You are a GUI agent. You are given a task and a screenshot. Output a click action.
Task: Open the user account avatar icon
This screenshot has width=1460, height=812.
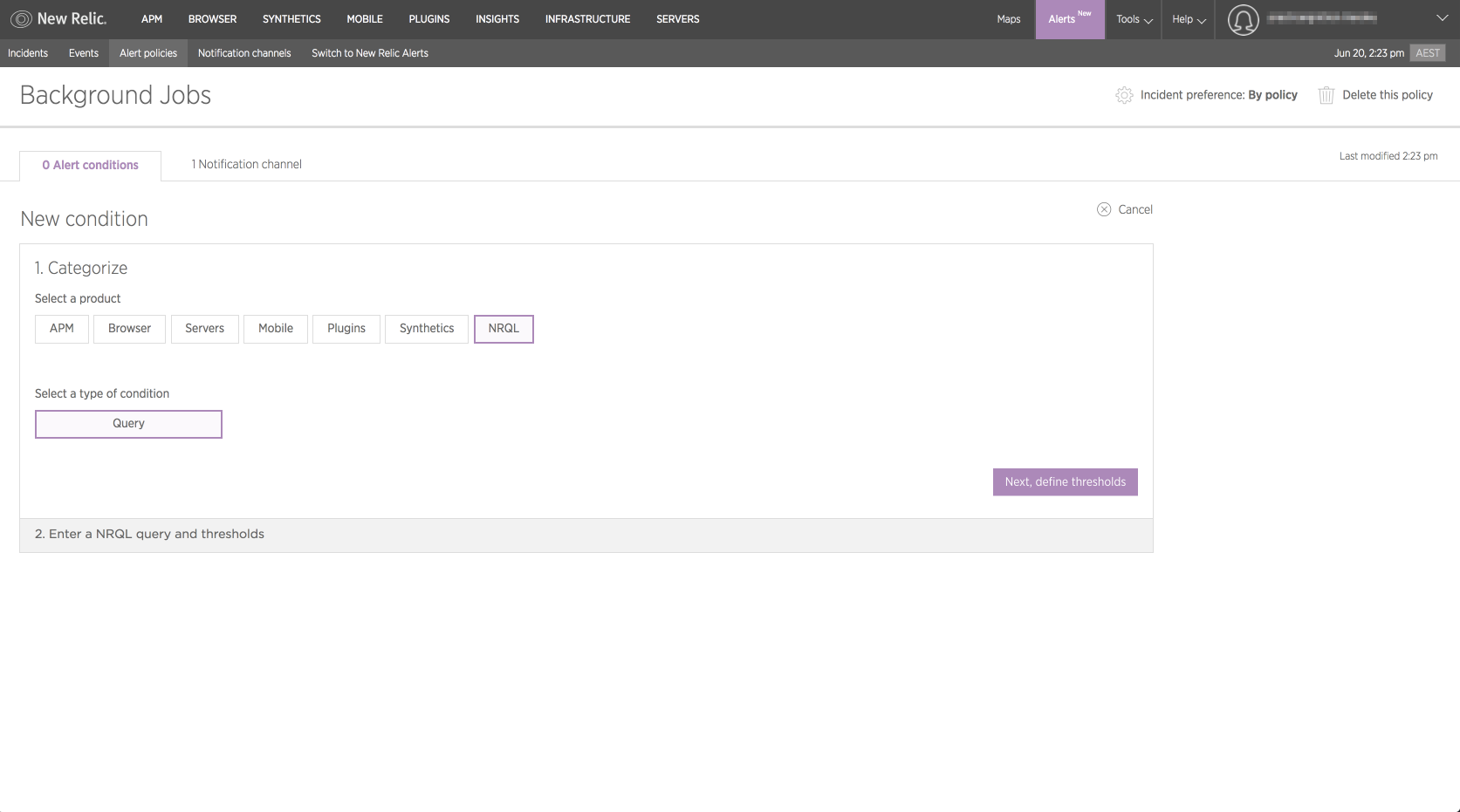(x=1243, y=19)
